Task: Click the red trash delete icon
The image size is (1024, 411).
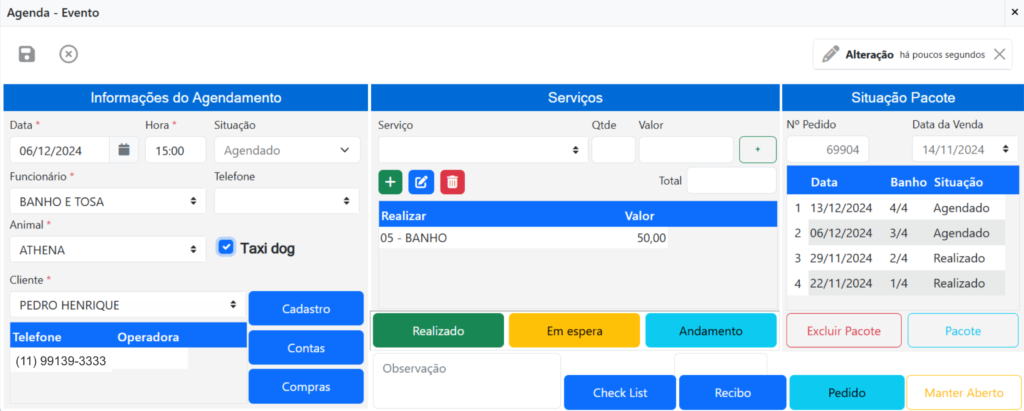Action: (452, 182)
